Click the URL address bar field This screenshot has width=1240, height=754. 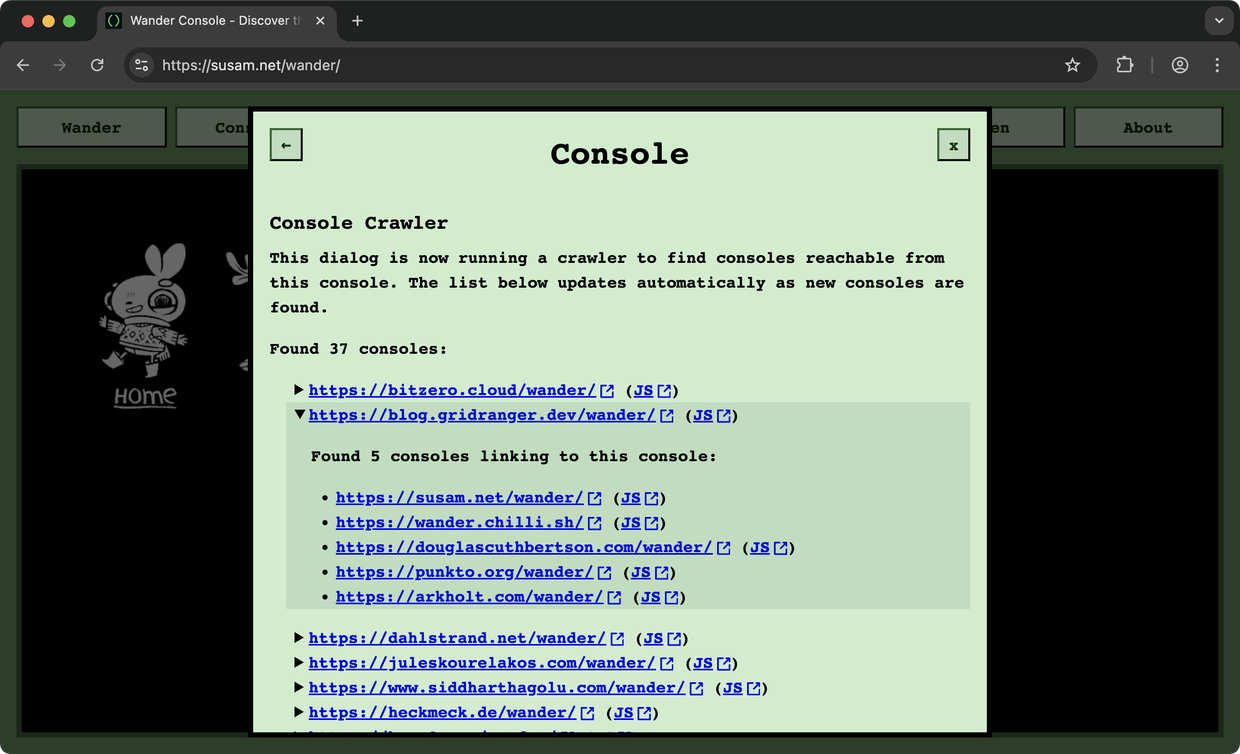coord(600,65)
